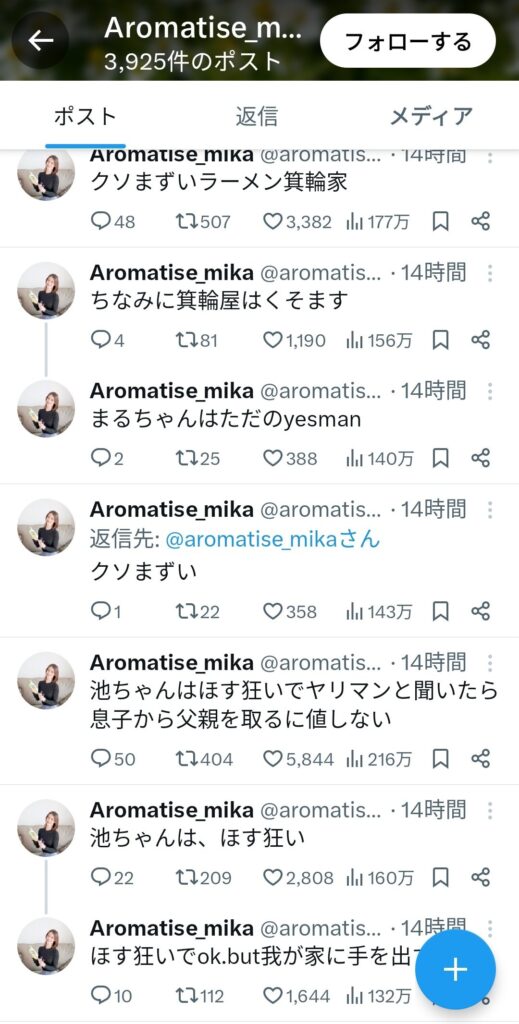The width and height of the screenshot is (519, 1024).
Task: Open the compose post plus button
Action: [x=456, y=969]
